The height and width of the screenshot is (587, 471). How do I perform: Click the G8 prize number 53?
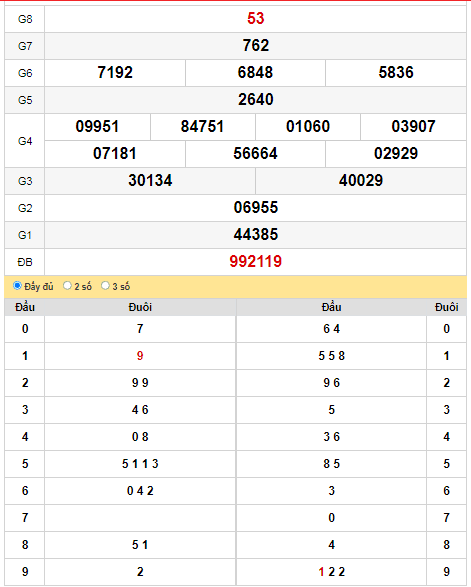(x=256, y=18)
